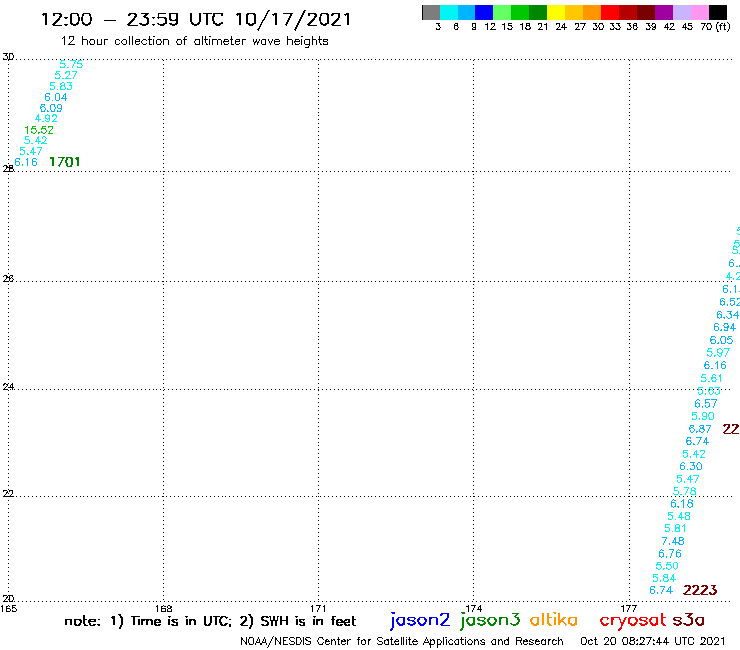Pick the purple swatch in the color scale
Screen dimensions: 740x650
664,12
